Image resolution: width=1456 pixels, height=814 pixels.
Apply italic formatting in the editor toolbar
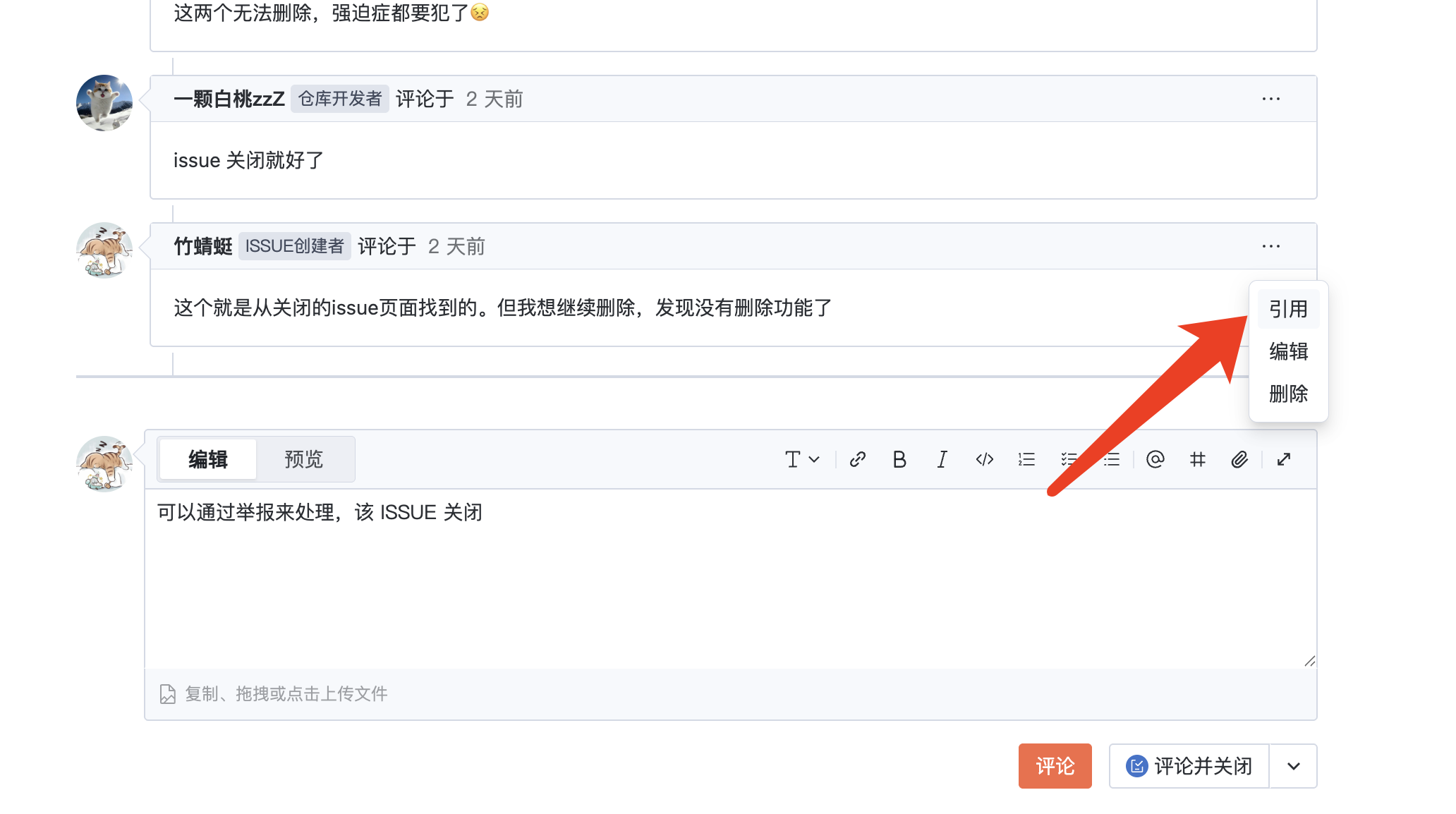click(x=941, y=459)
